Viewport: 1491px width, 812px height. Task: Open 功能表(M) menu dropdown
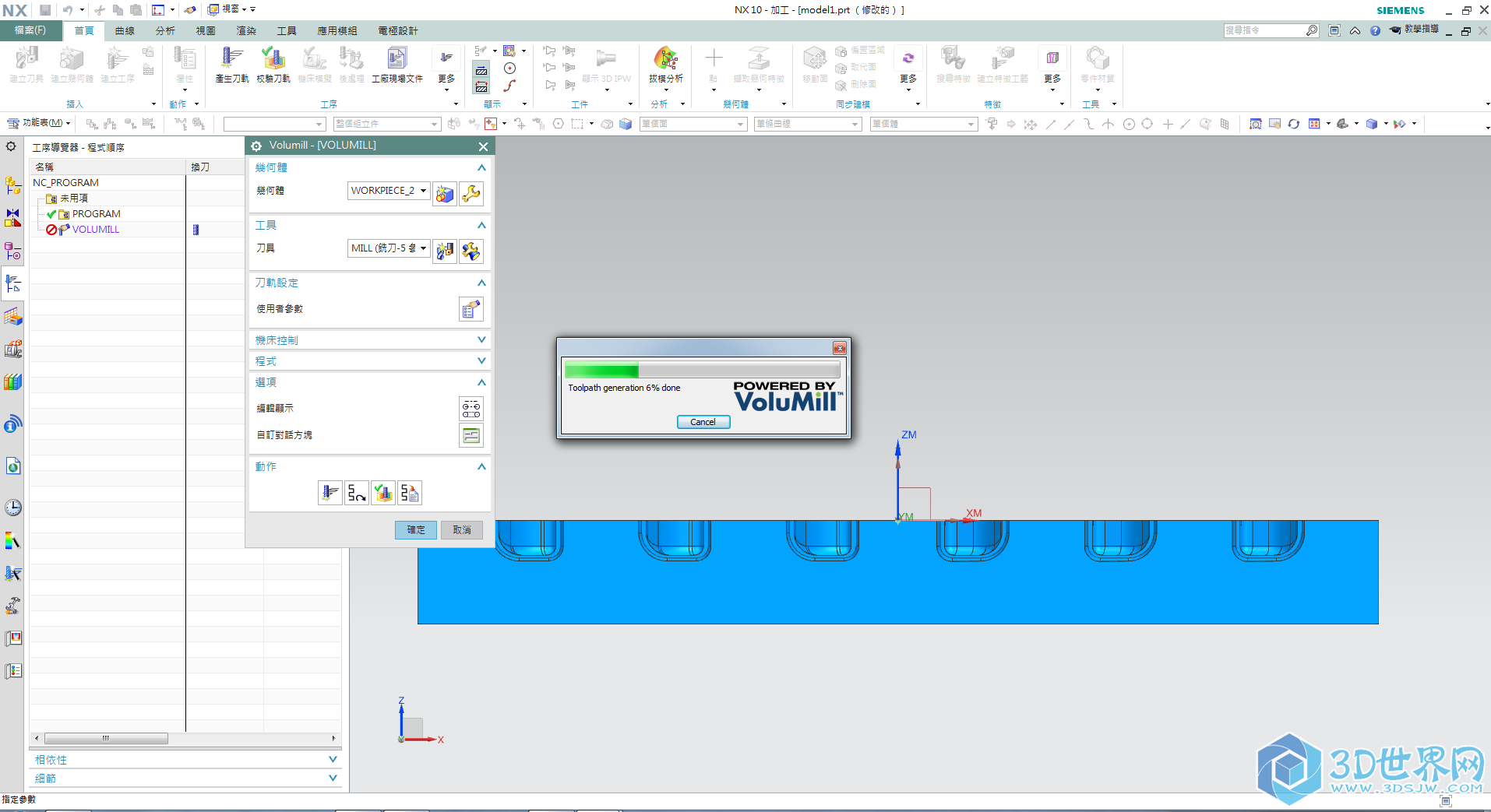[39, 123]
